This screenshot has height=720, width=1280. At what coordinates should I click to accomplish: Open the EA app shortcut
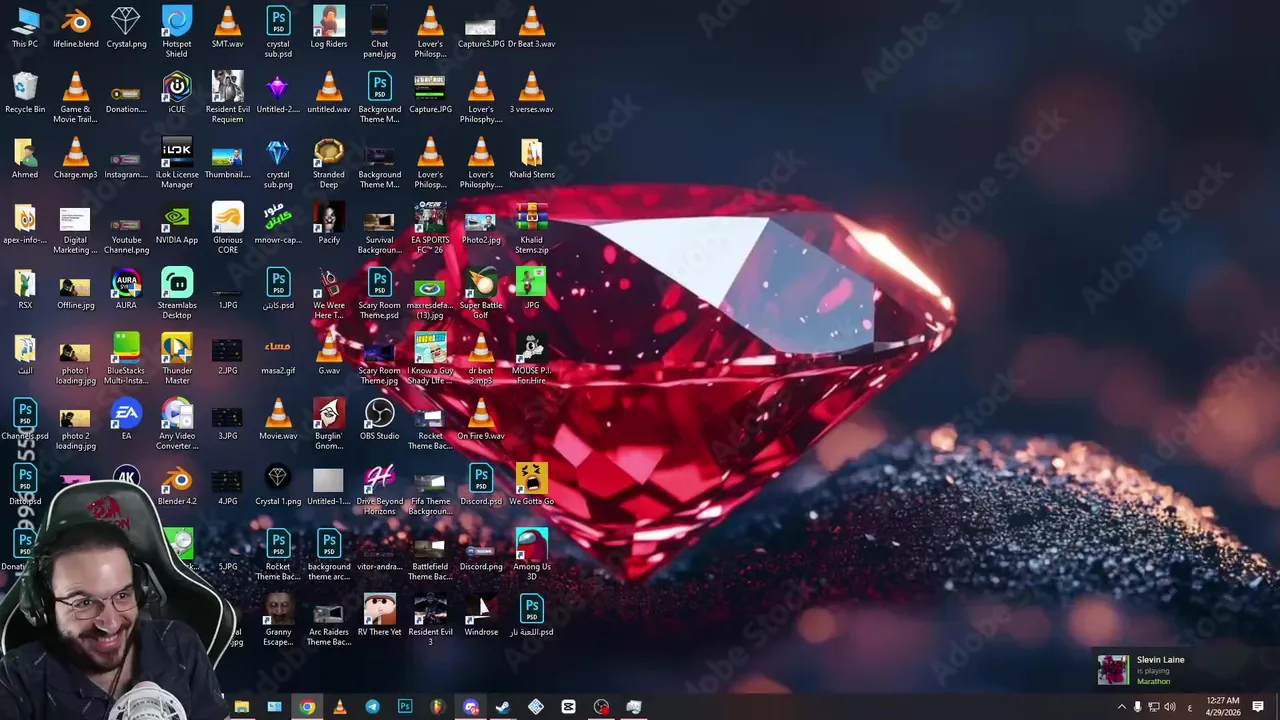pyautogui.click(x=126, y=420)
